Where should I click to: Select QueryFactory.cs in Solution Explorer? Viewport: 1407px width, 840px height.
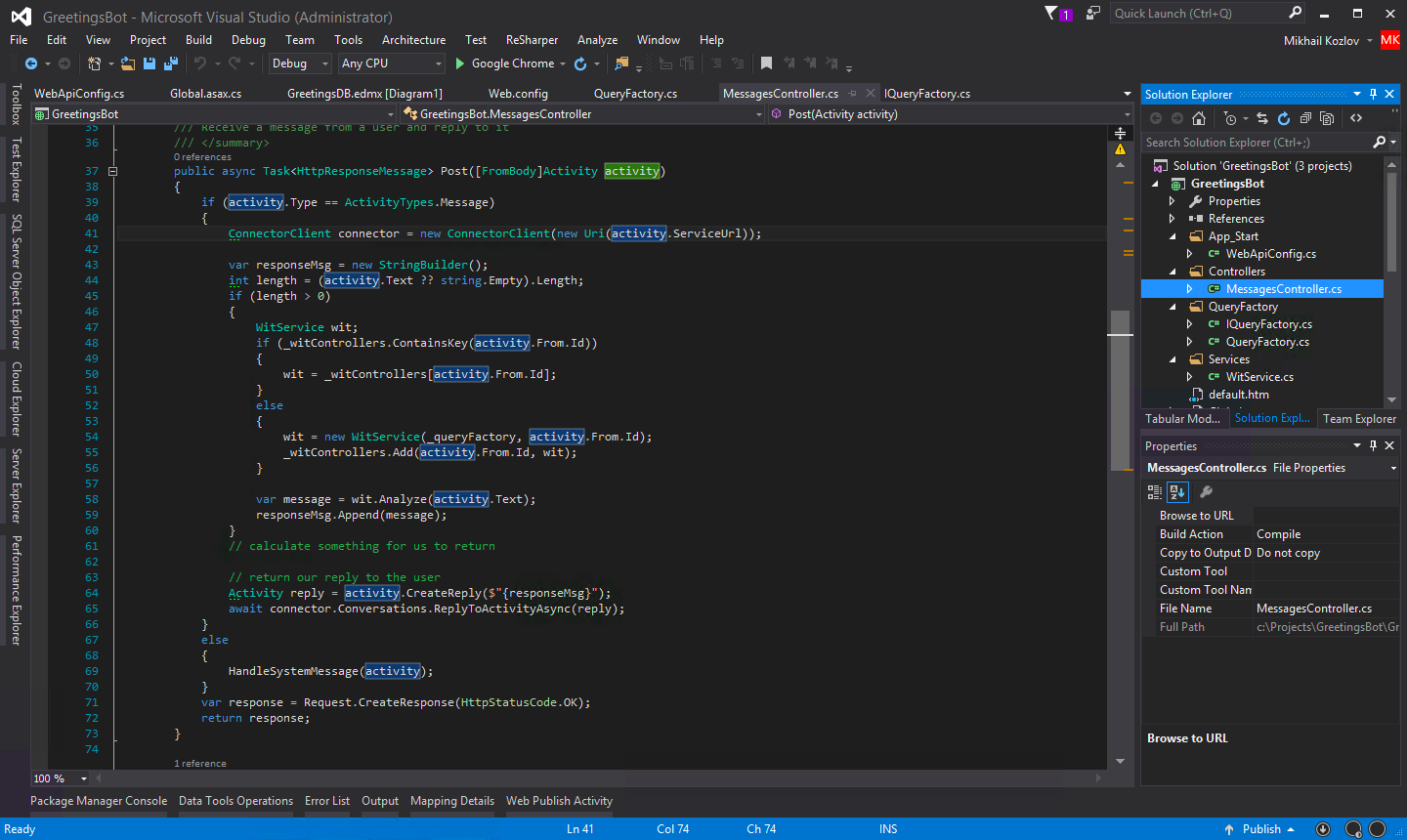(1267, 342)
